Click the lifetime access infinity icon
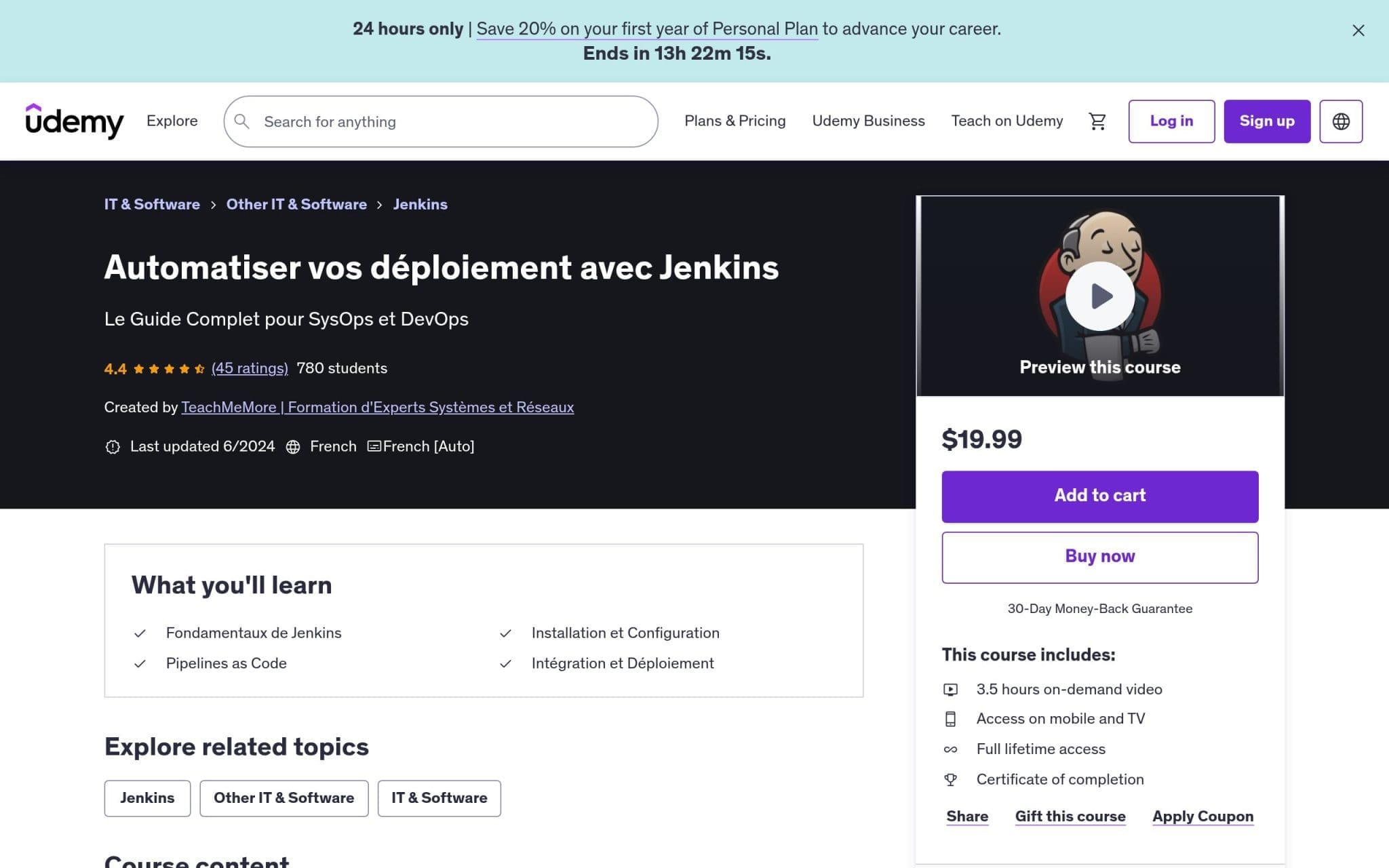1389x868 pixels. click(x=951, y=749)
